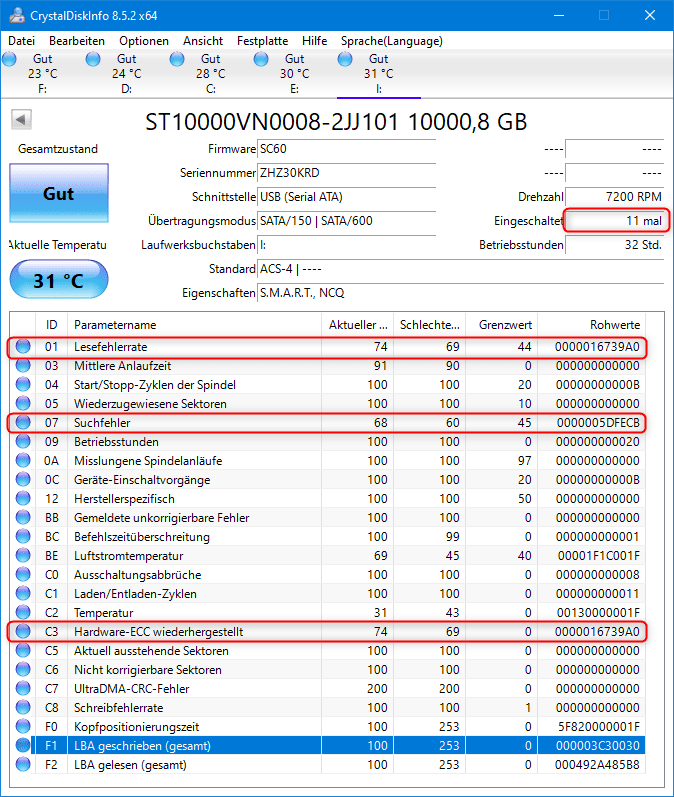Click the Grenzwert column header
The width and height of the screenshot is (674, 797).
501,325
